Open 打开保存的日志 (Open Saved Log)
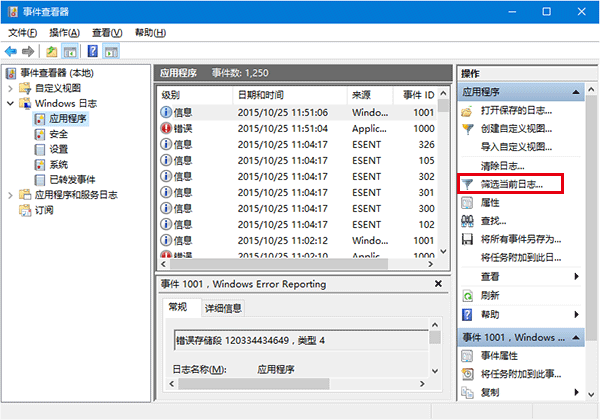This screenshot has width=600, height=420. click(517, 110)
